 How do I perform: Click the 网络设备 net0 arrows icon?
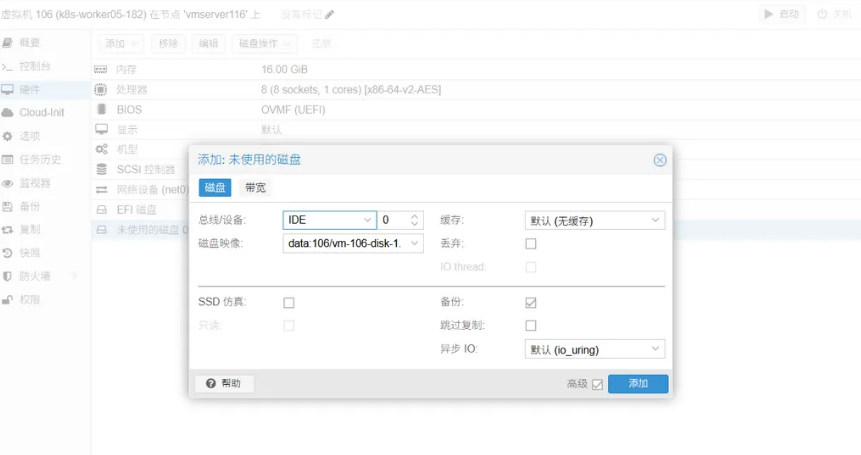[102, 190]
